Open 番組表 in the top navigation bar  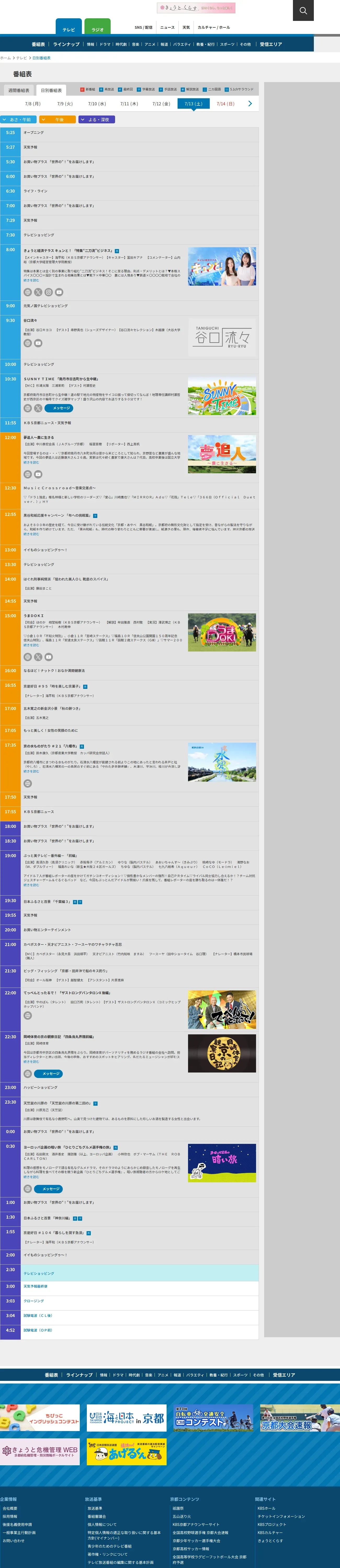[x=38, y=44]
